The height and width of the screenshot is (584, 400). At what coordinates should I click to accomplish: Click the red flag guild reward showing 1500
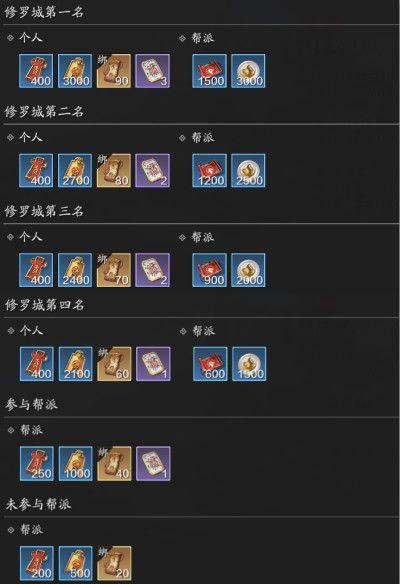tap(209, 71)
